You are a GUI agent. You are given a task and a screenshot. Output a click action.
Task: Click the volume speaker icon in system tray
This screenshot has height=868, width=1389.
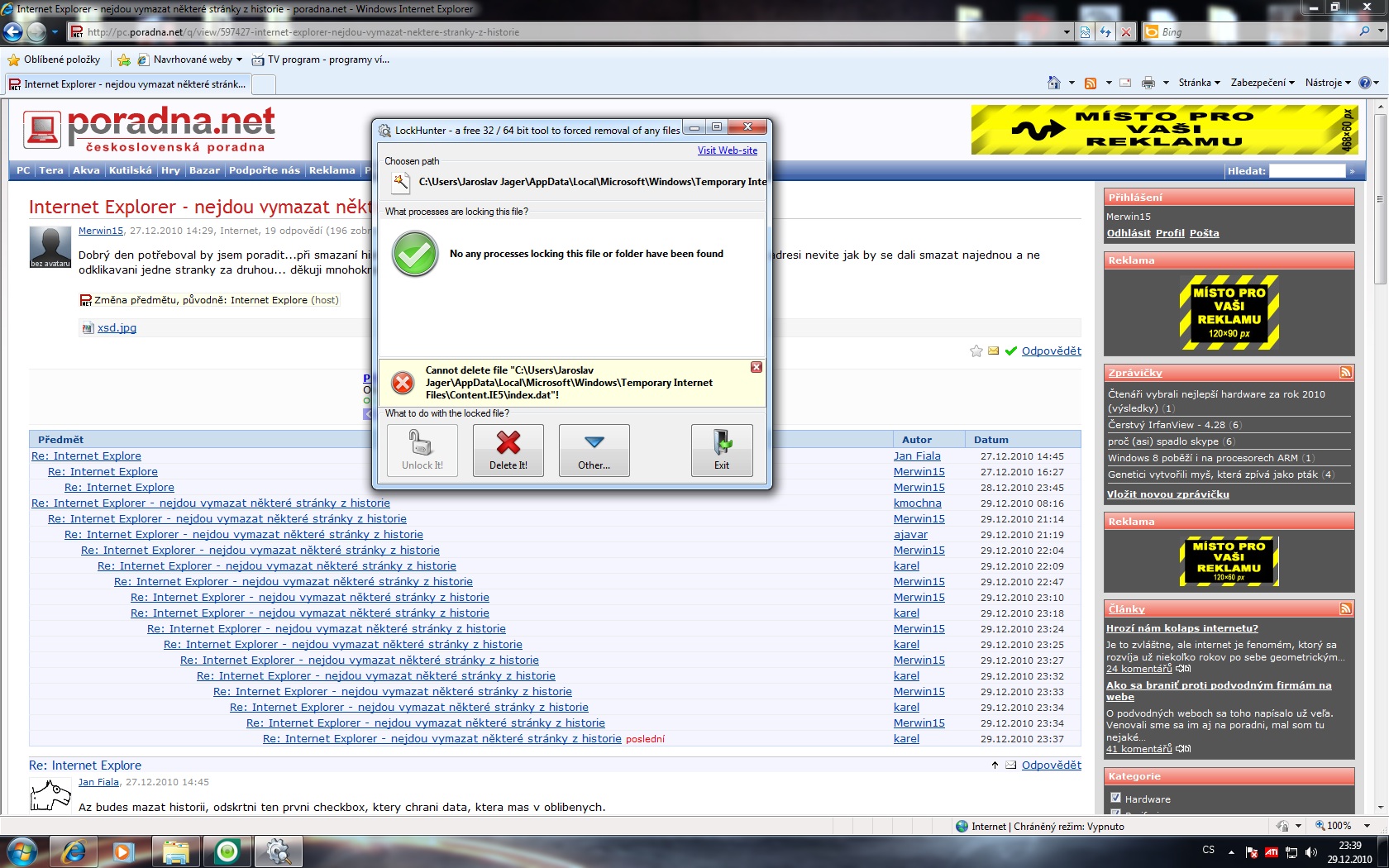(x=1310, y=852)
